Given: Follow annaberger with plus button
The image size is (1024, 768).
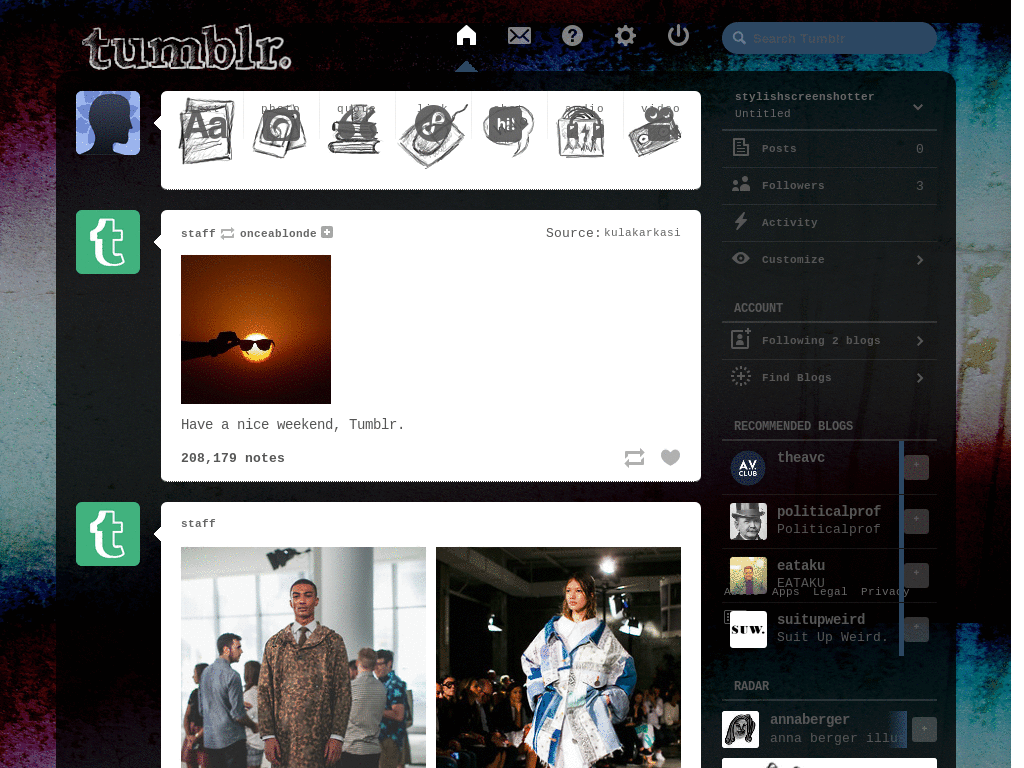Looking at the screenshot, I should point(924,729).
